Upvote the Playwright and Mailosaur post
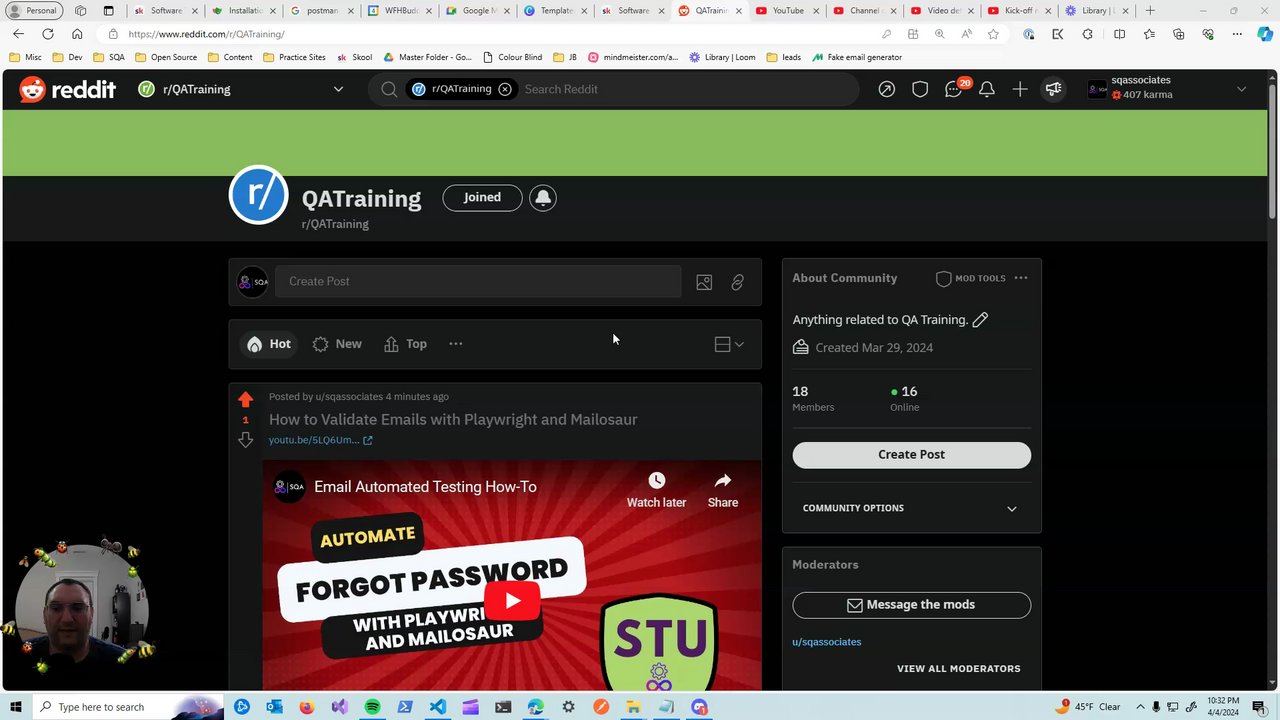 point(245,400)
